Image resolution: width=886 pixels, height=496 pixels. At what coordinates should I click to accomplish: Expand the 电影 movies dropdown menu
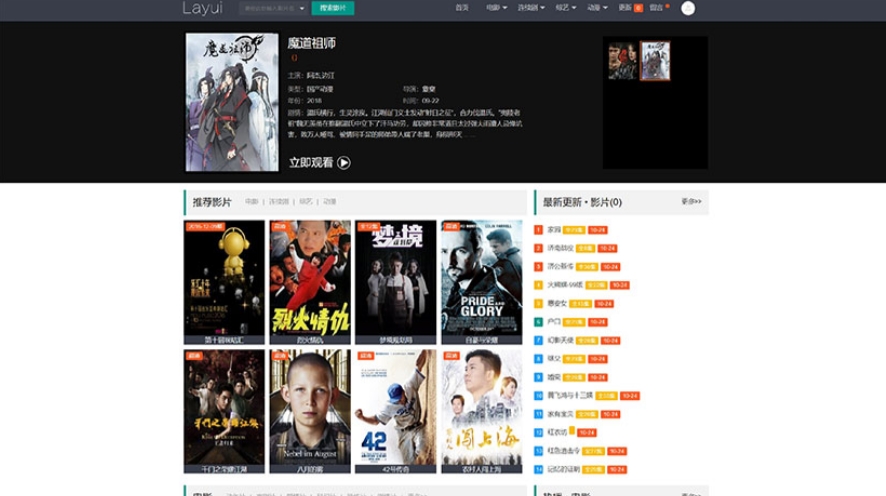coord(496,8)
